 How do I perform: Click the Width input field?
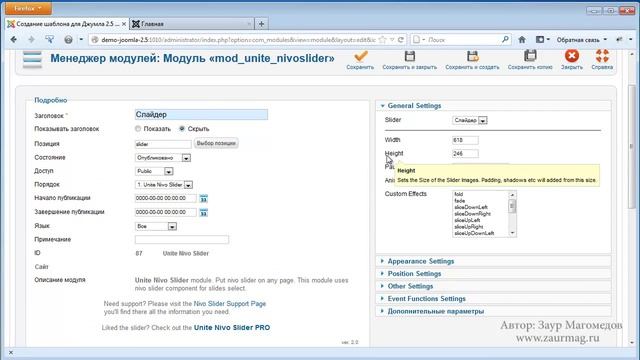pos(465,140)
